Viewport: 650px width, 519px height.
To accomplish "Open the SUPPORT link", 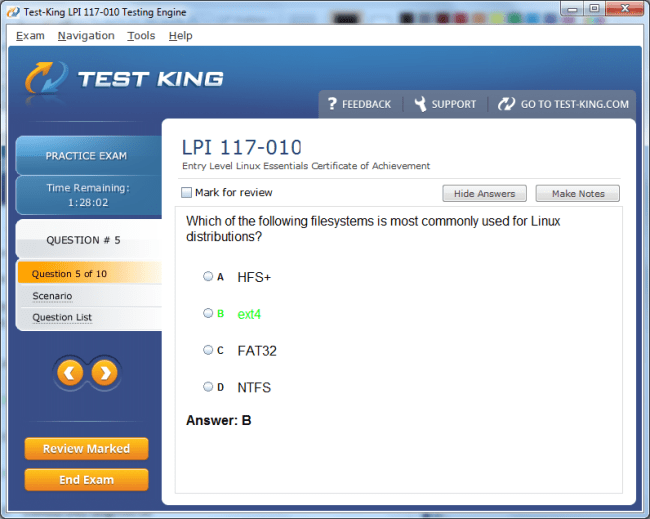I will point(454,104).
